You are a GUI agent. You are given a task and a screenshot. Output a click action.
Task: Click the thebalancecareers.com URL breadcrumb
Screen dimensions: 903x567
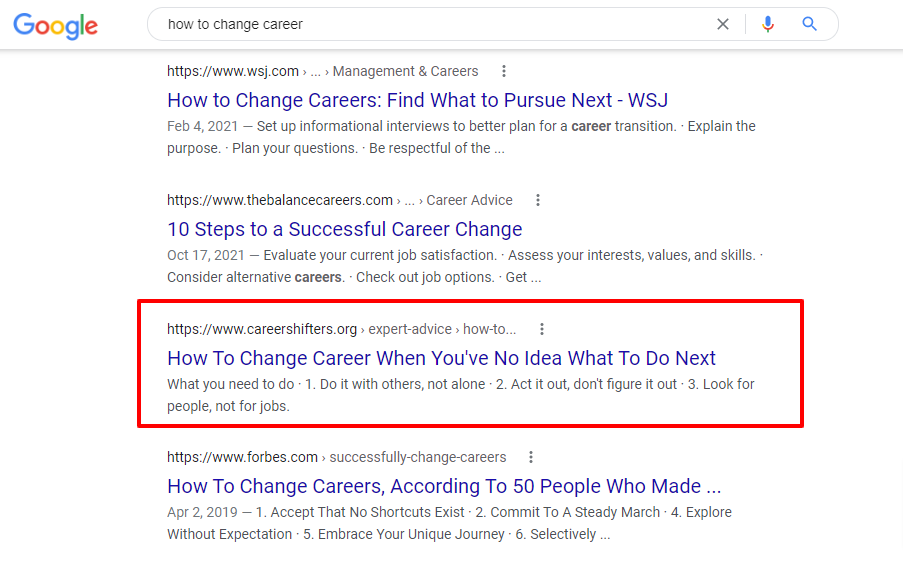coord(280,200)
